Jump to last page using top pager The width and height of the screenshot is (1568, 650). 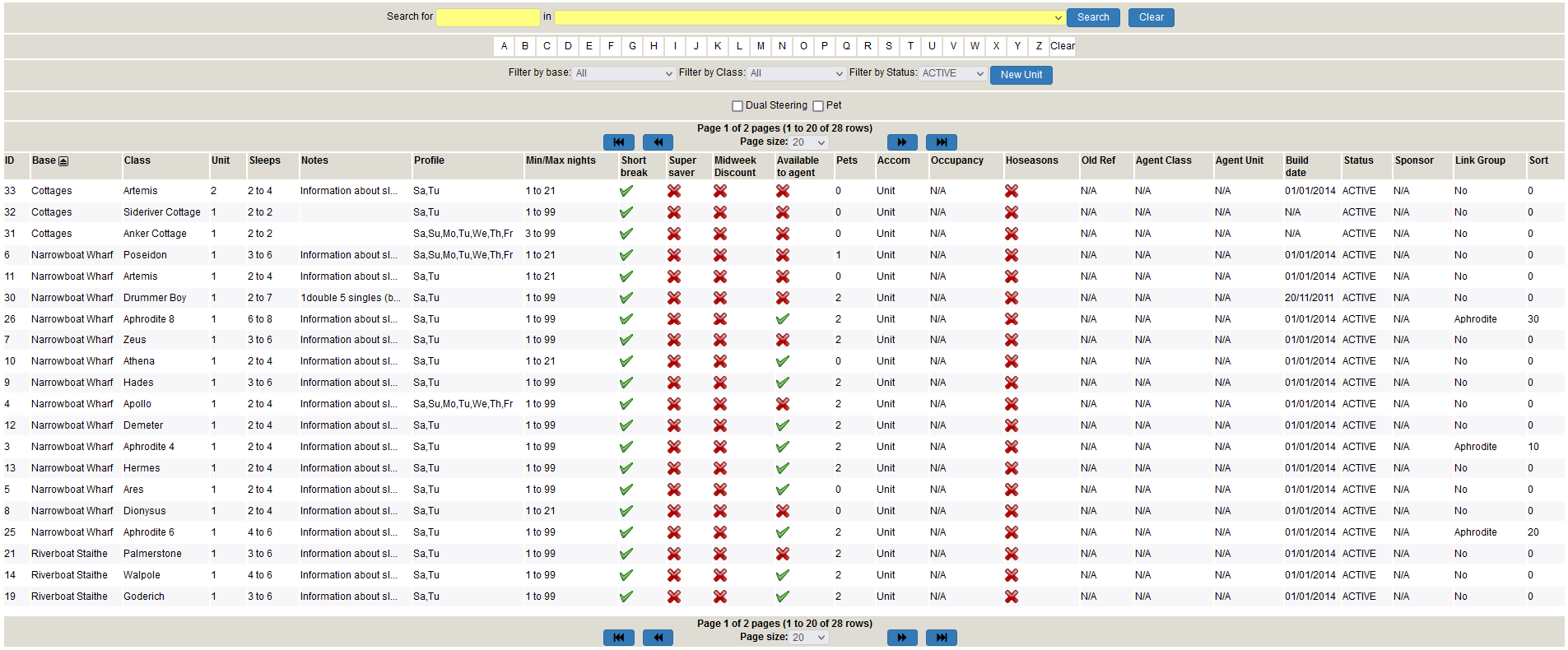pos(941,142)
